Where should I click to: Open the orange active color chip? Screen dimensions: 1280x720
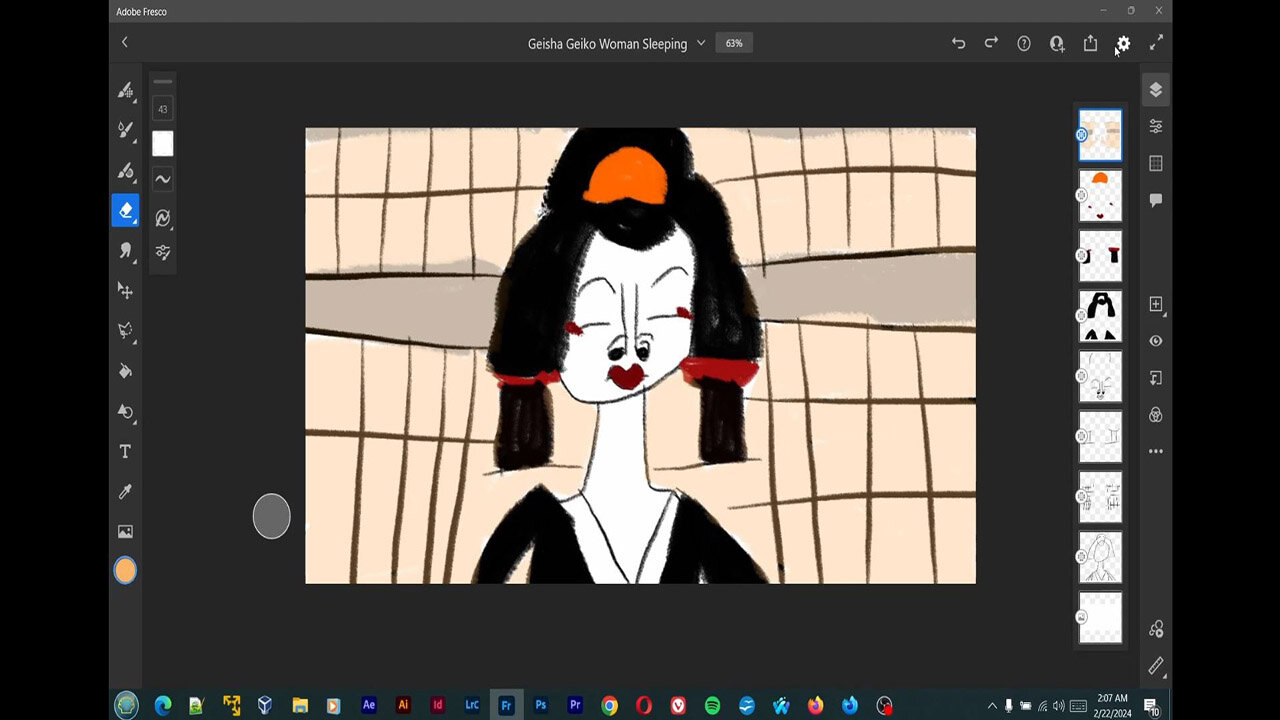[125, 571]
